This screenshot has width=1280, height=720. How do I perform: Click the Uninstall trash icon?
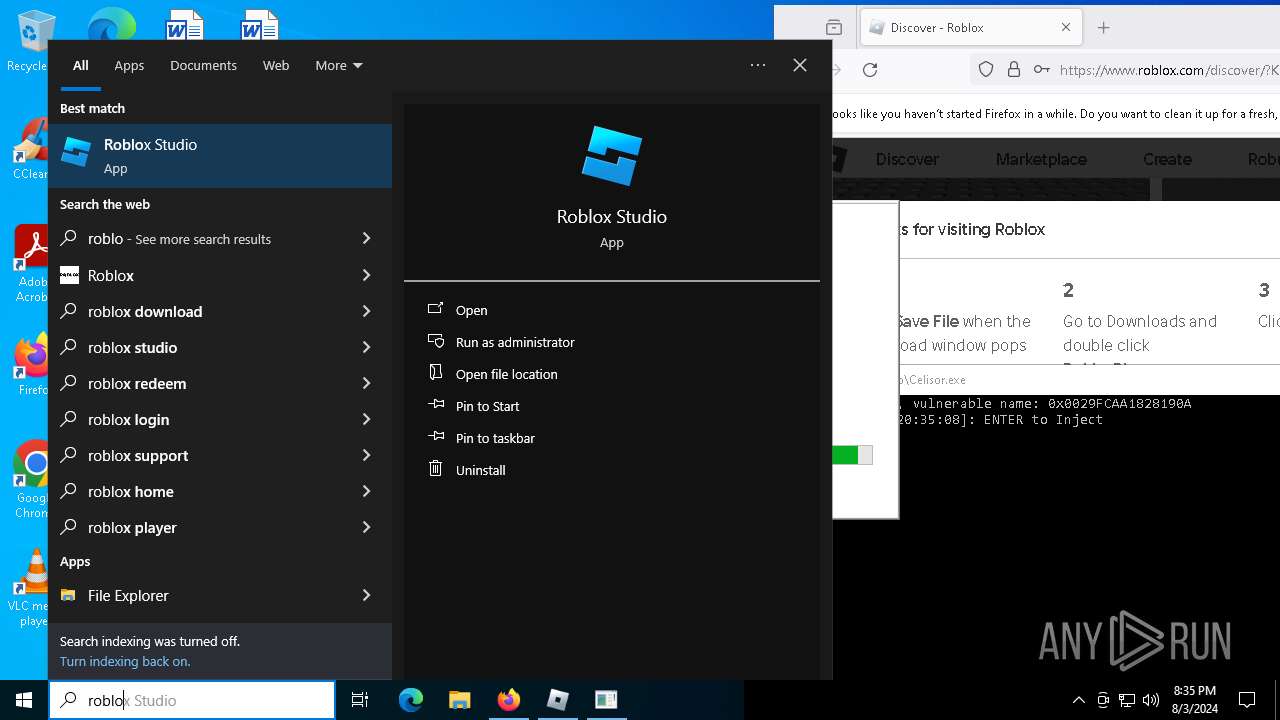coord(435,469)
